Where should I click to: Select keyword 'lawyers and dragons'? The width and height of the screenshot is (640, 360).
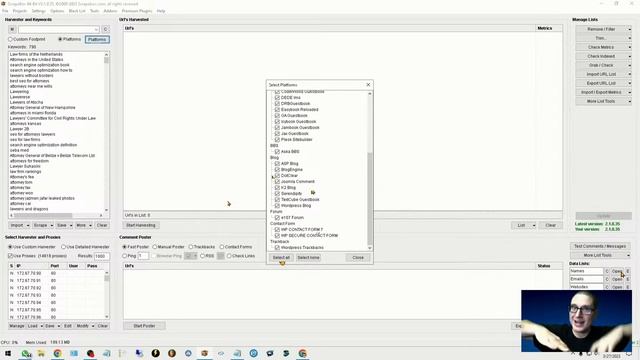click(29, 209)
